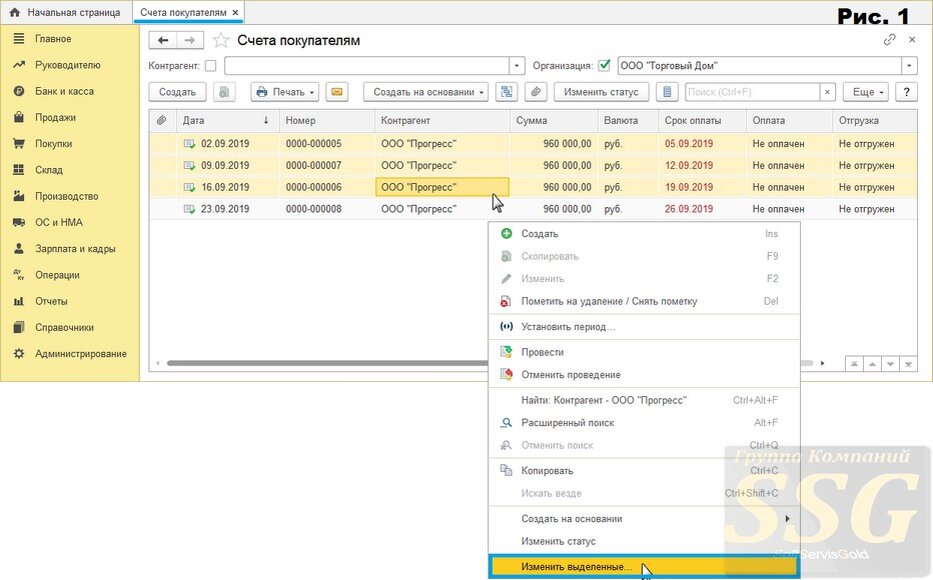Expand the Организация dropdown list

pyautogui.click(x=909, y=65)
